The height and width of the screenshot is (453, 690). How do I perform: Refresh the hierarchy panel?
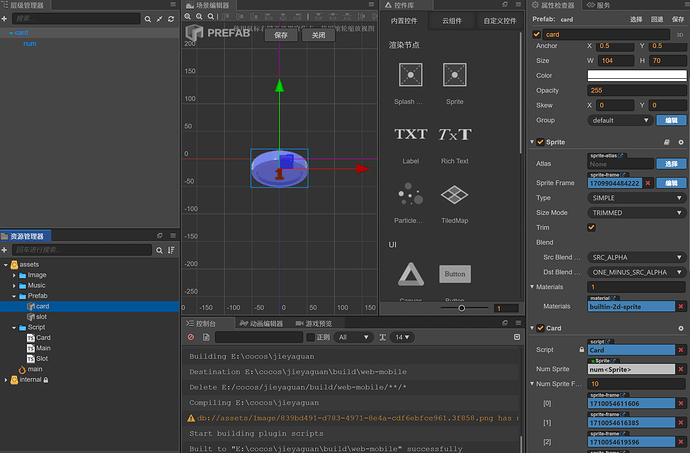[171, 19]
